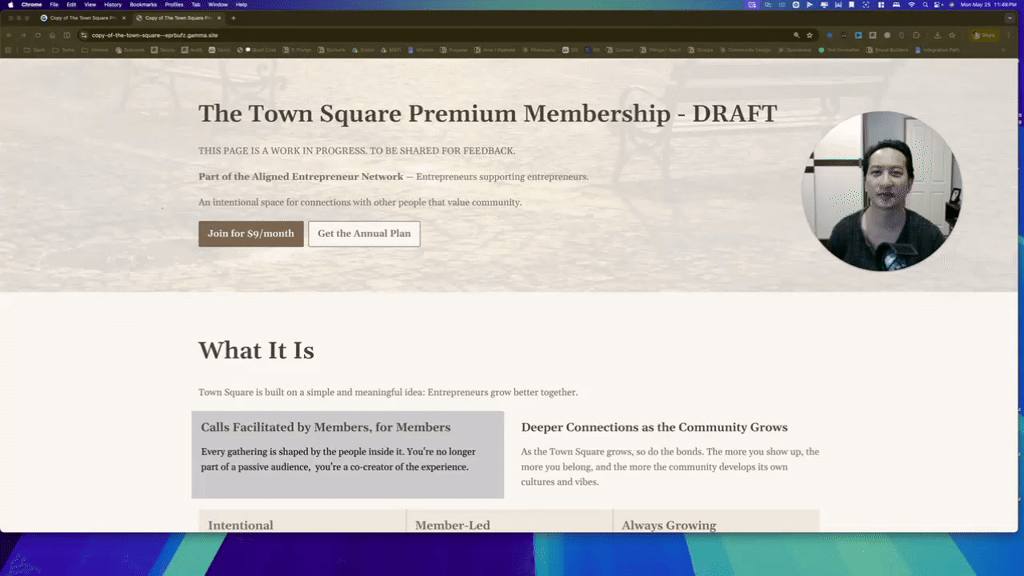Click the zoom magnifier in the address bar
This screenshot has width=1024, height=576.
tap(796, 35)
